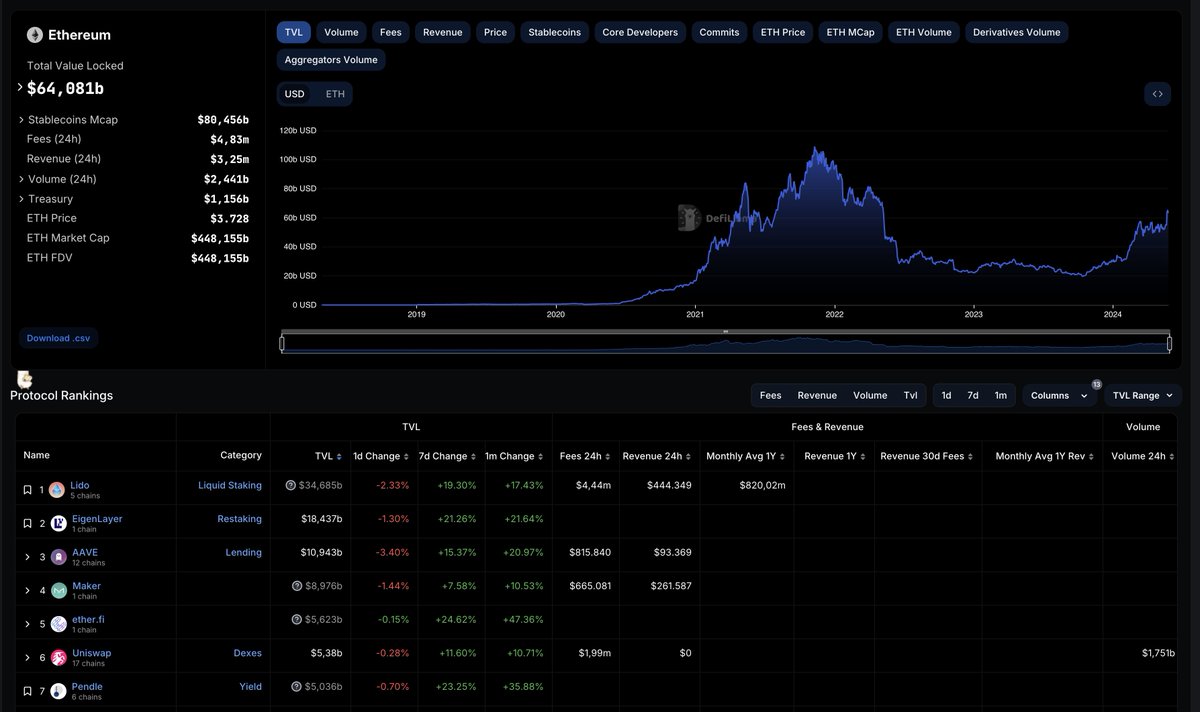Click the left handle of the chart range slider

click(282, 343)
